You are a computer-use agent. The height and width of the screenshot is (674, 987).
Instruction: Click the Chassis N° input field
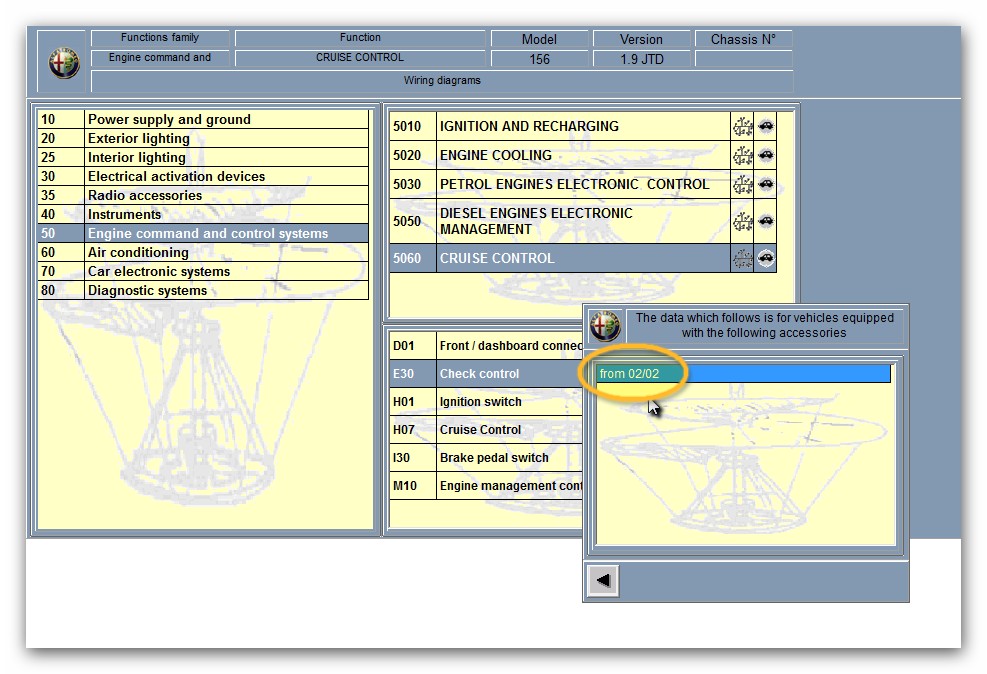(x=743, y=59)
